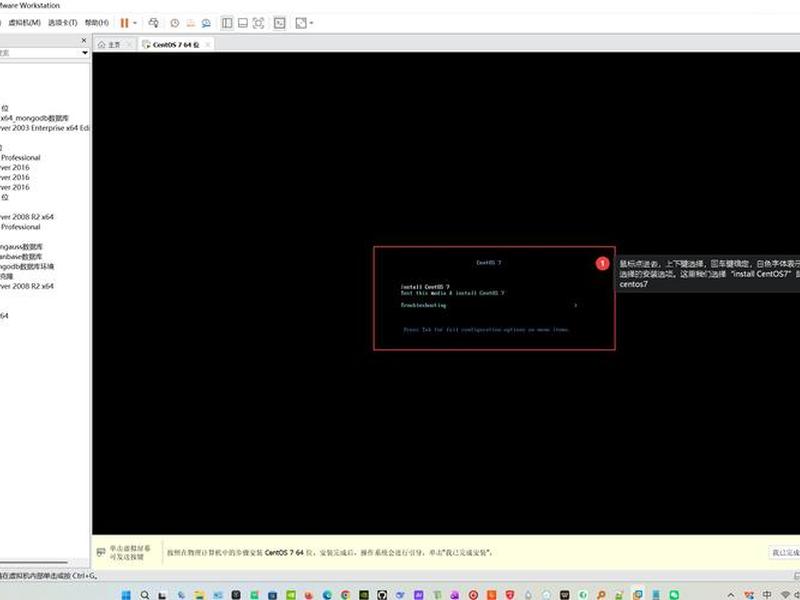Click the 我已完成安装 button
The height and width of the screenshot is (600, 800).
click(x=785, y=553)
